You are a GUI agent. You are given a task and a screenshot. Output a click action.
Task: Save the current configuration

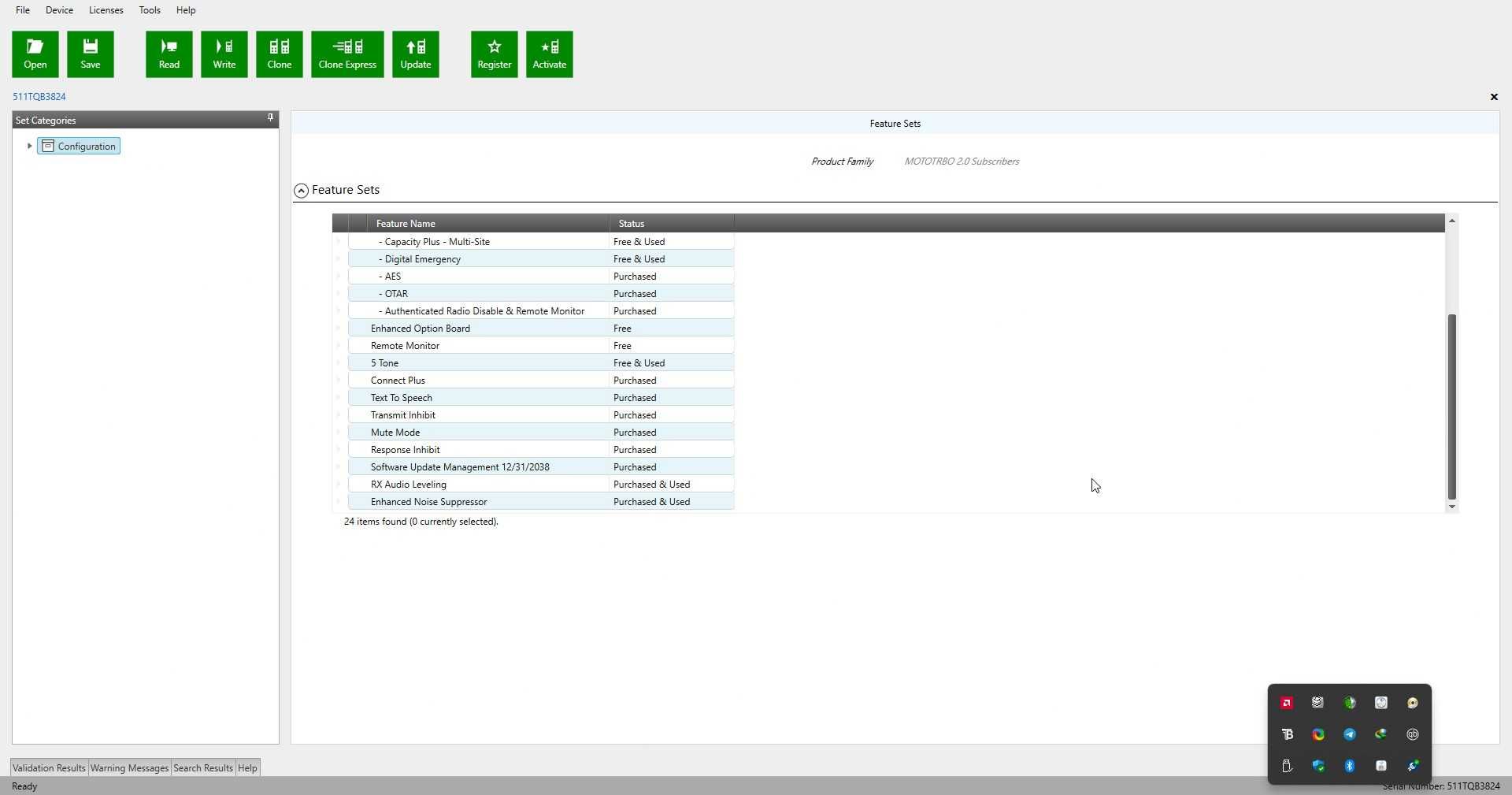[x=91, y=54]
